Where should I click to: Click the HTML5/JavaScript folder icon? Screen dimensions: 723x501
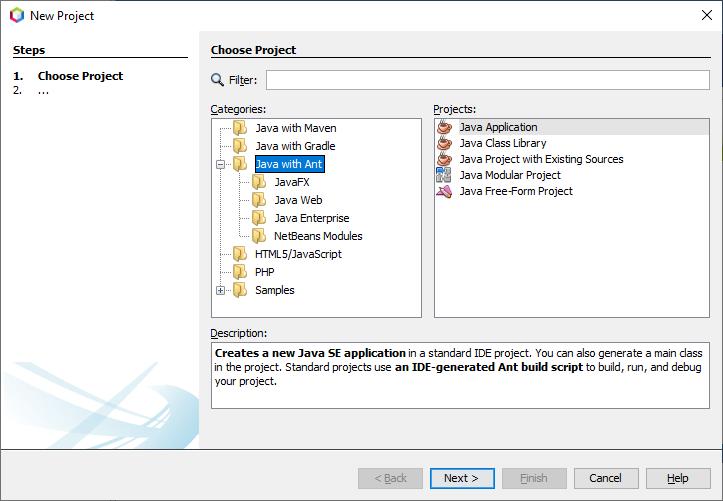[x=240, y=254]
